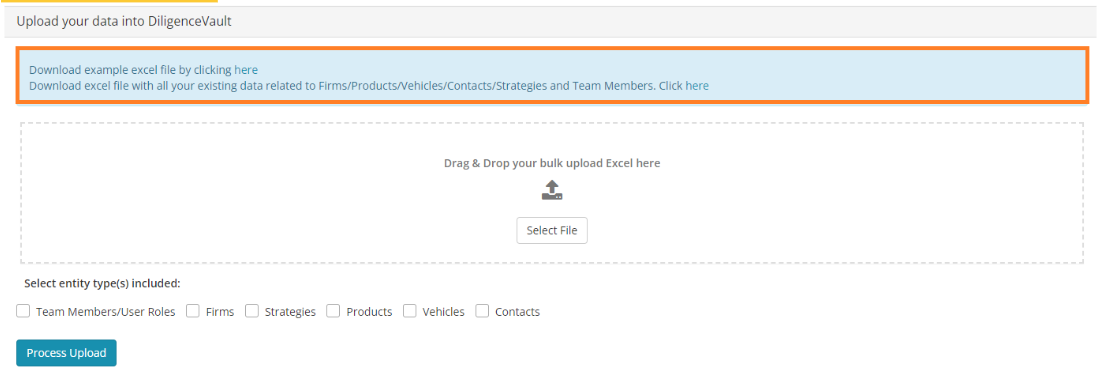Tick the Team Members/User Roles checkbox

pos(23,311)
